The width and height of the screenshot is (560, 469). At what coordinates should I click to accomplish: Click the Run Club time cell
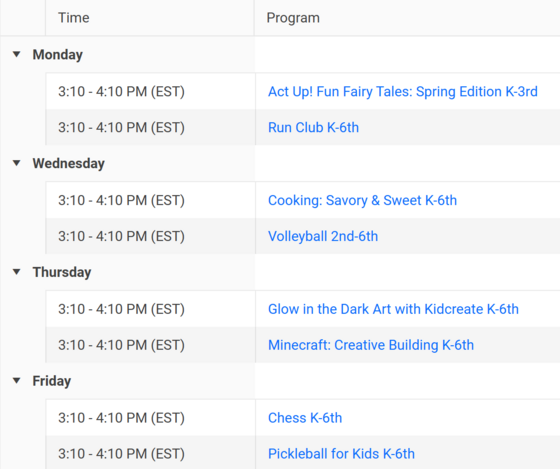tap(151, 128)
